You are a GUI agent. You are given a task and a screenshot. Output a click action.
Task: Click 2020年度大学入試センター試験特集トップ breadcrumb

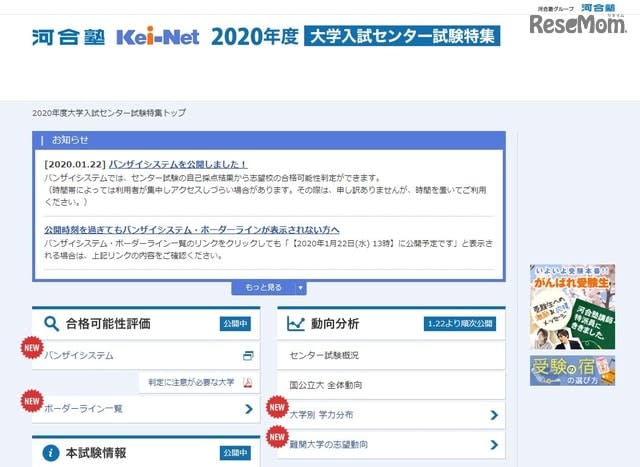109,113
